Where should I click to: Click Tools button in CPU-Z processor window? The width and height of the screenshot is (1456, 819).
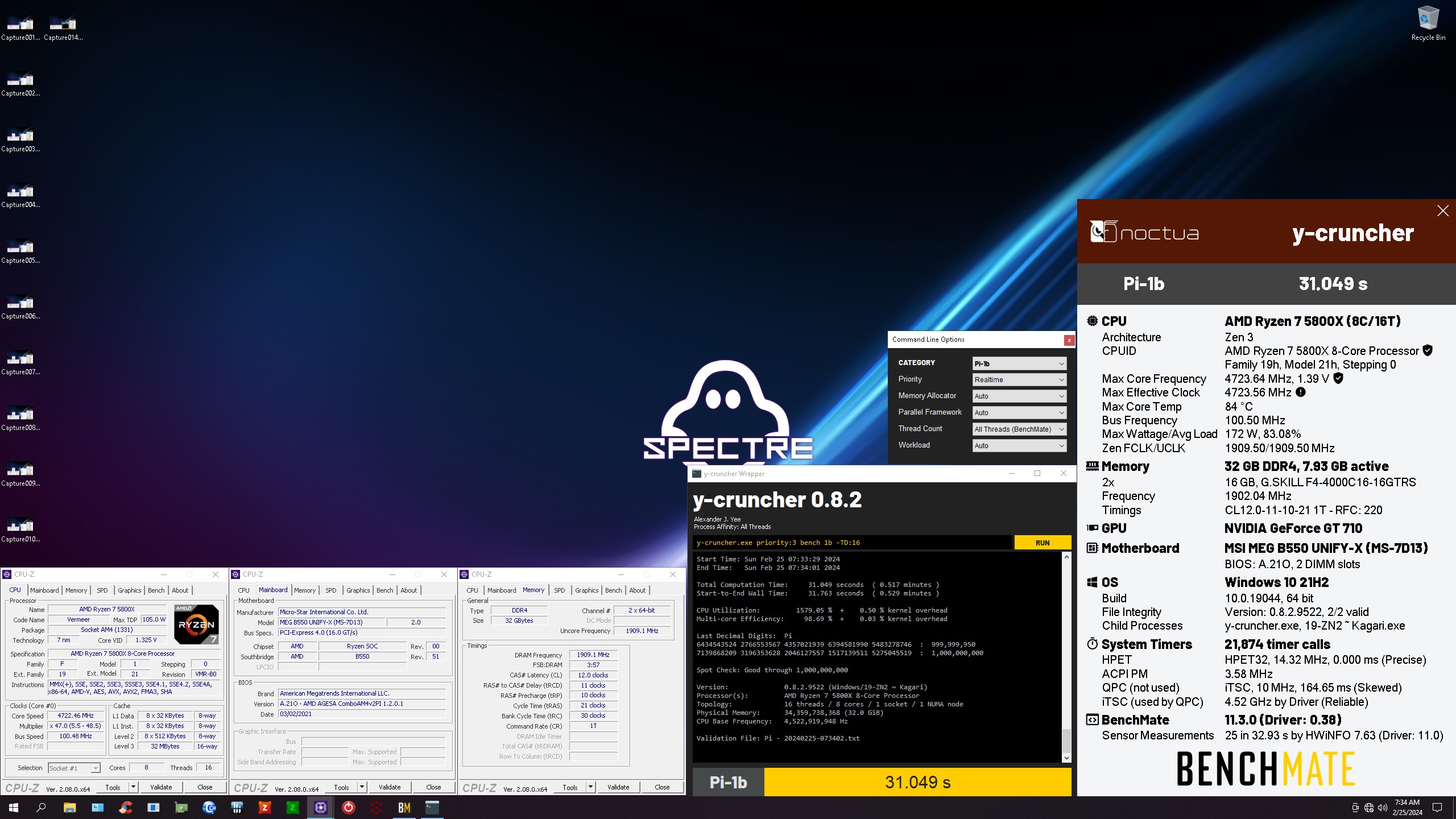pyautogui.click(x=113, y=787)
